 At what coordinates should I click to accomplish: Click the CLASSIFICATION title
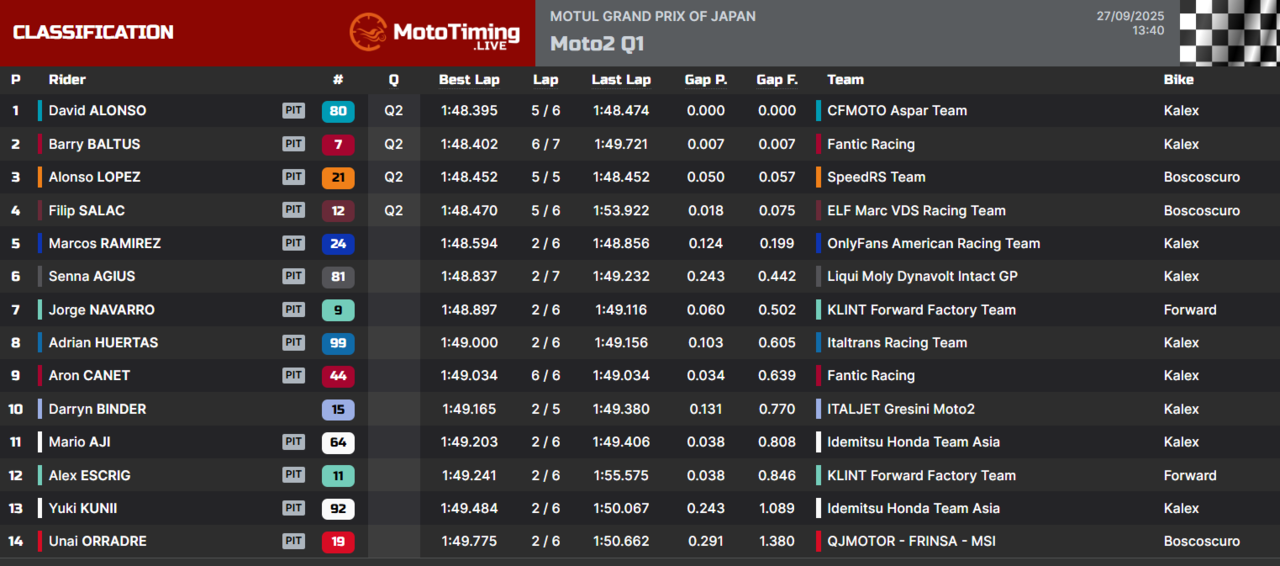coord(93,32)
